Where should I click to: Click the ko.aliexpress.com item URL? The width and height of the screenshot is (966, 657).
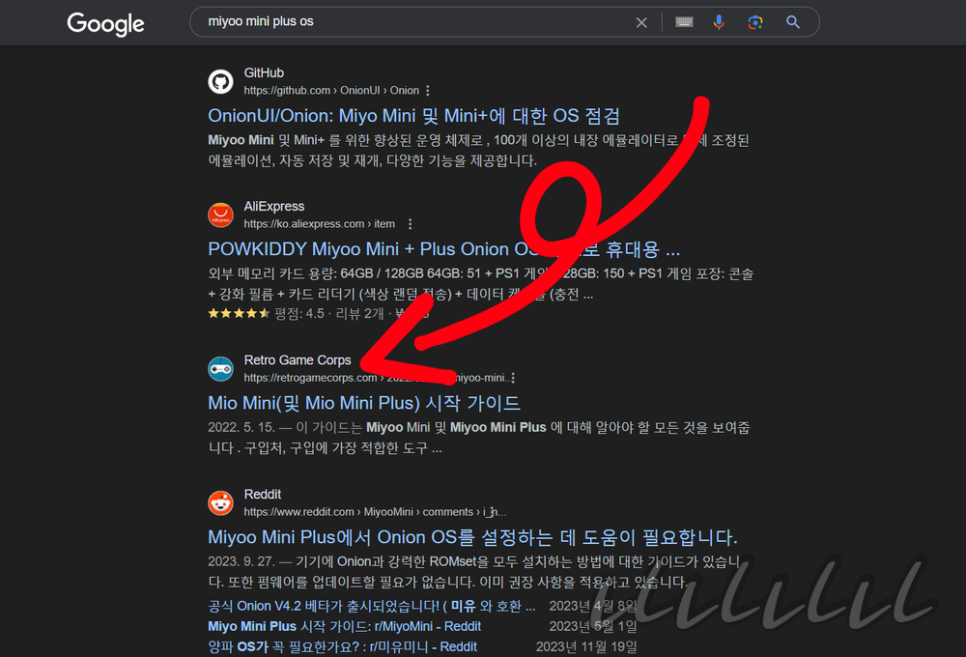[319, 224]
